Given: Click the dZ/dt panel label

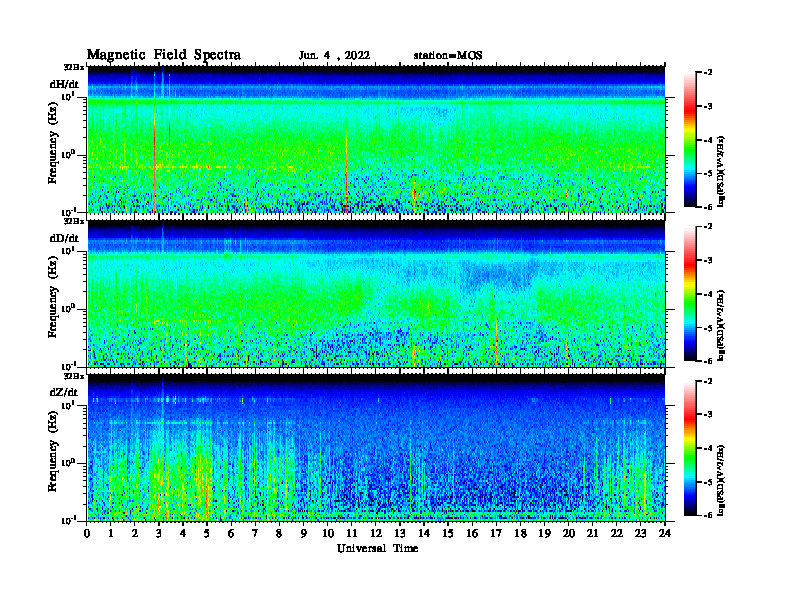Looking at the screenshot, I should 64,392.
